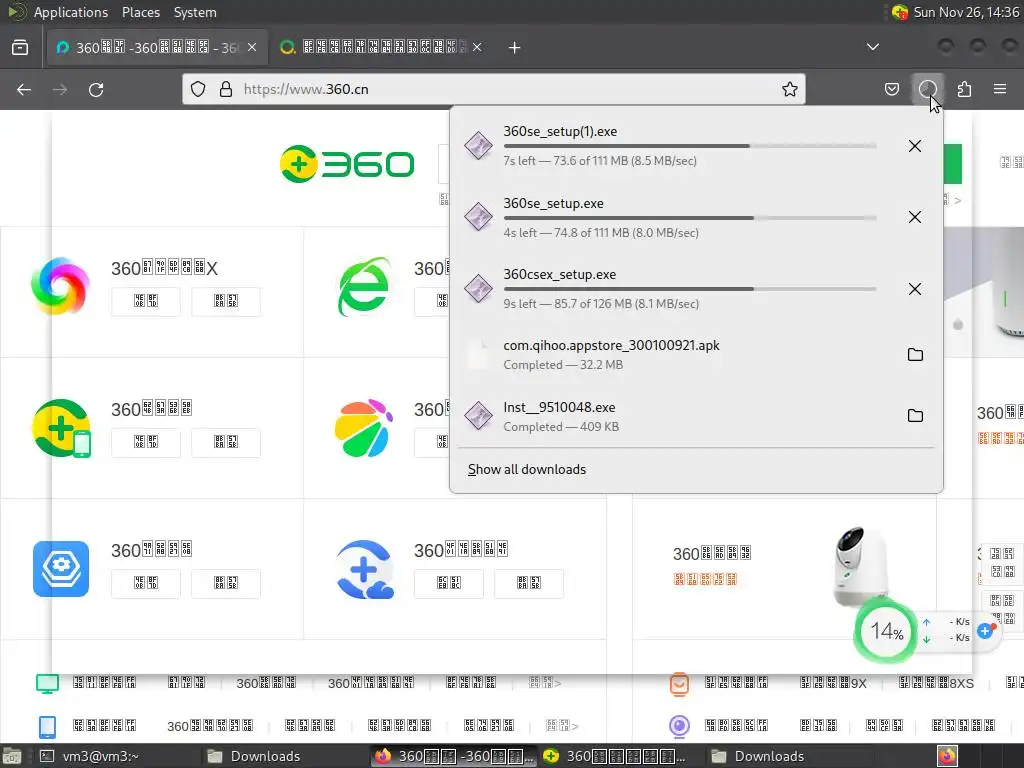Click the 360csex_setup.exe progress bar
Viewport: 1024px width, 768px height.
pyautogui.click(x=690, y=289)
